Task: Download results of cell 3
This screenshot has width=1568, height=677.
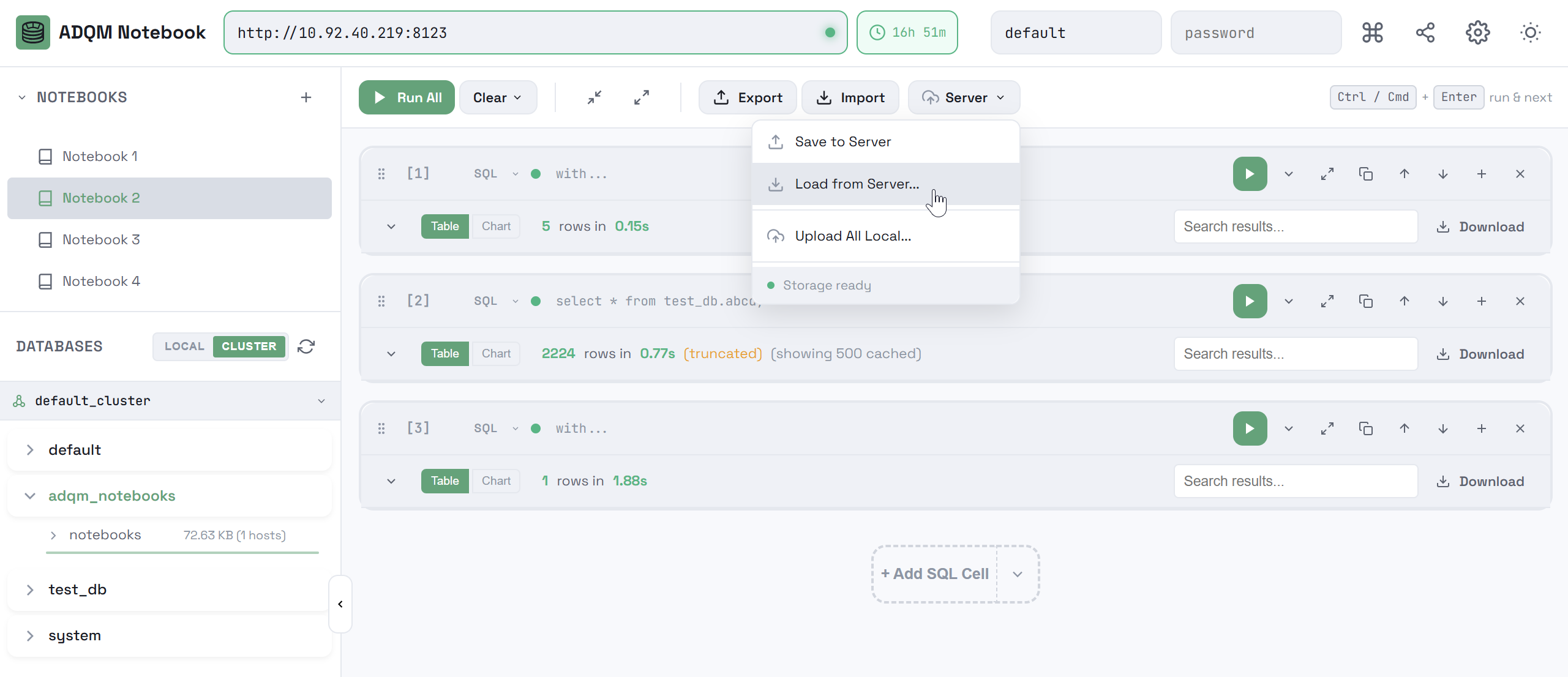Action: click(x=1480, y=481)
